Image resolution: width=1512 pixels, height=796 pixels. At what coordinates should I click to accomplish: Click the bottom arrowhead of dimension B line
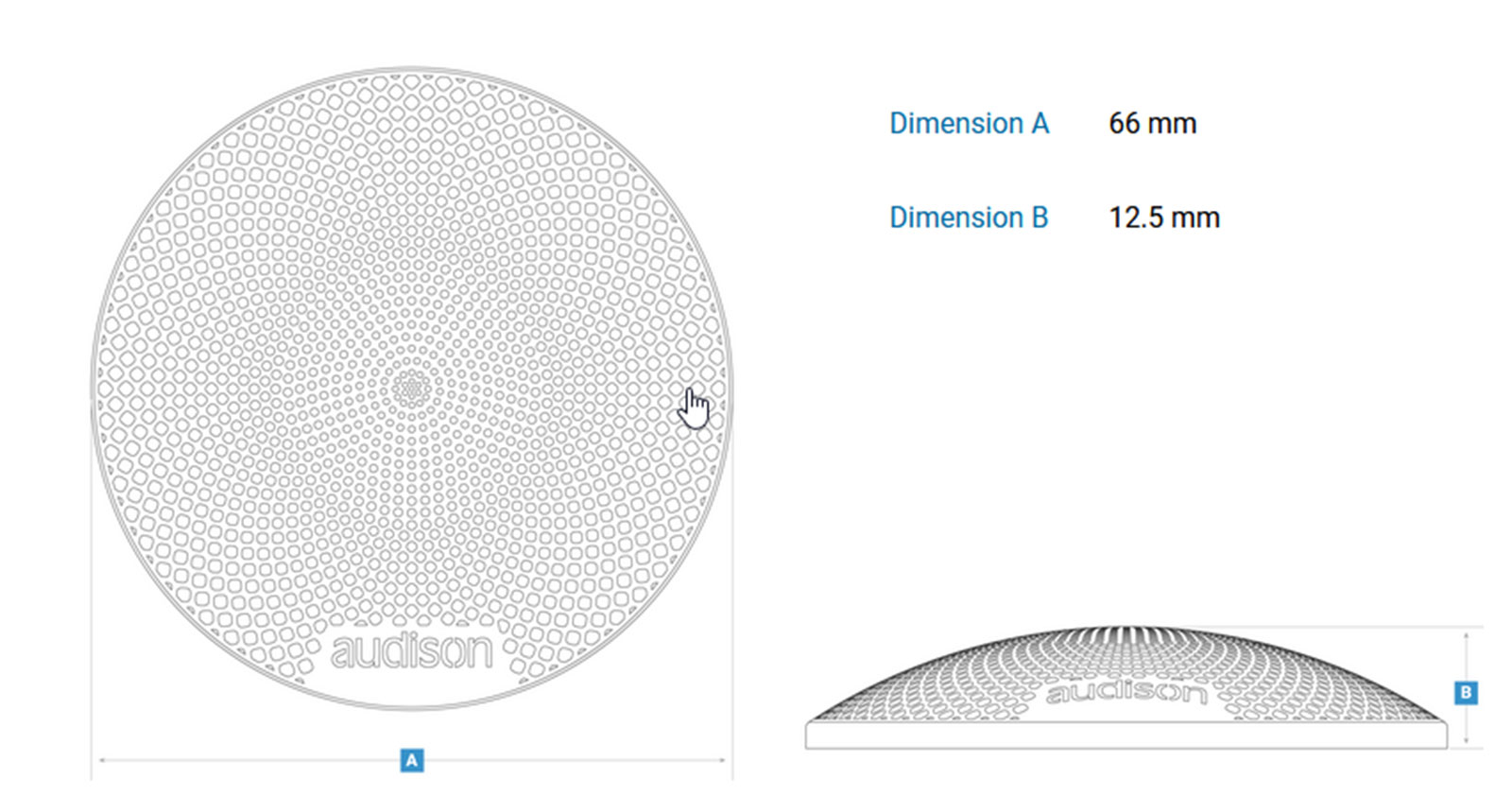[x=1466, y=739]
